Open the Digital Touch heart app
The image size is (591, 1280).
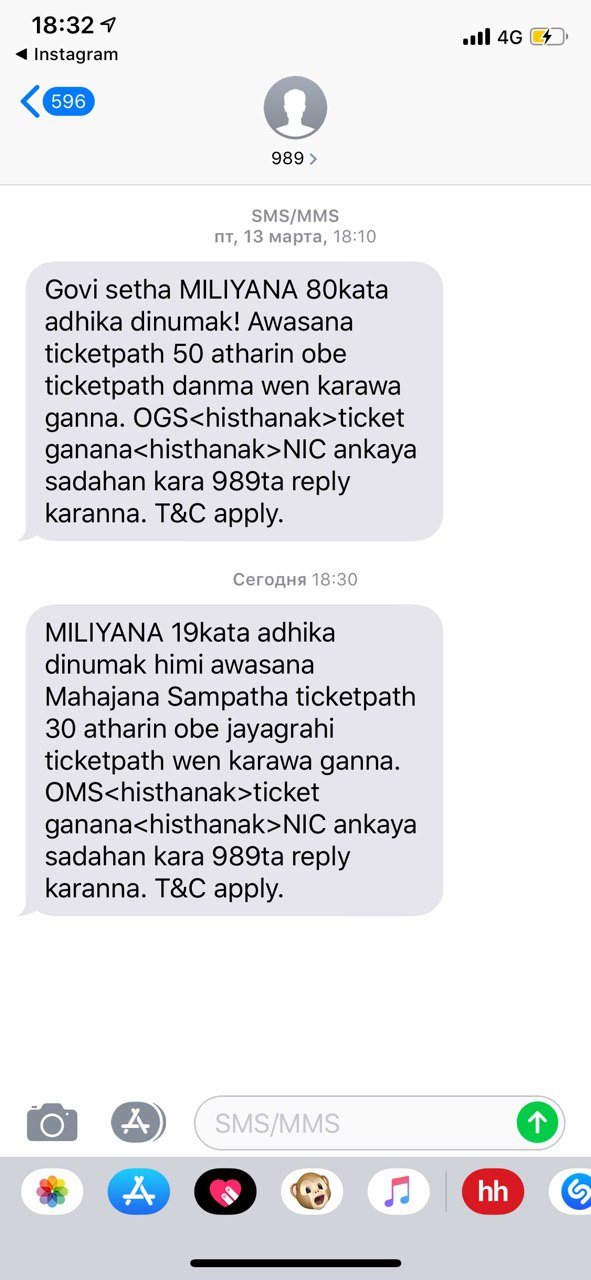click(x=225, y=1191)
